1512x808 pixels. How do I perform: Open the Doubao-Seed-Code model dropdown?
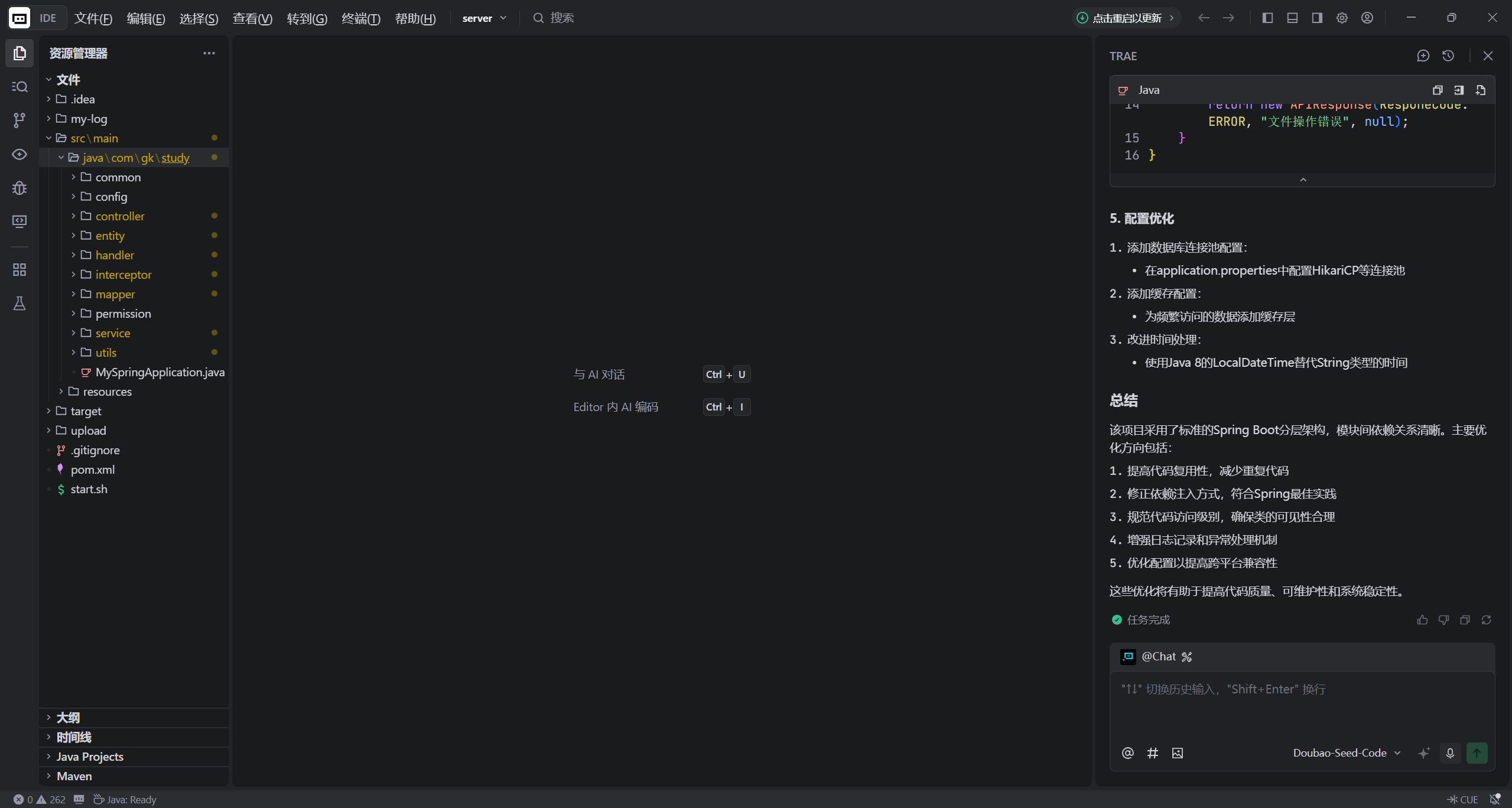pos(1347,753)
